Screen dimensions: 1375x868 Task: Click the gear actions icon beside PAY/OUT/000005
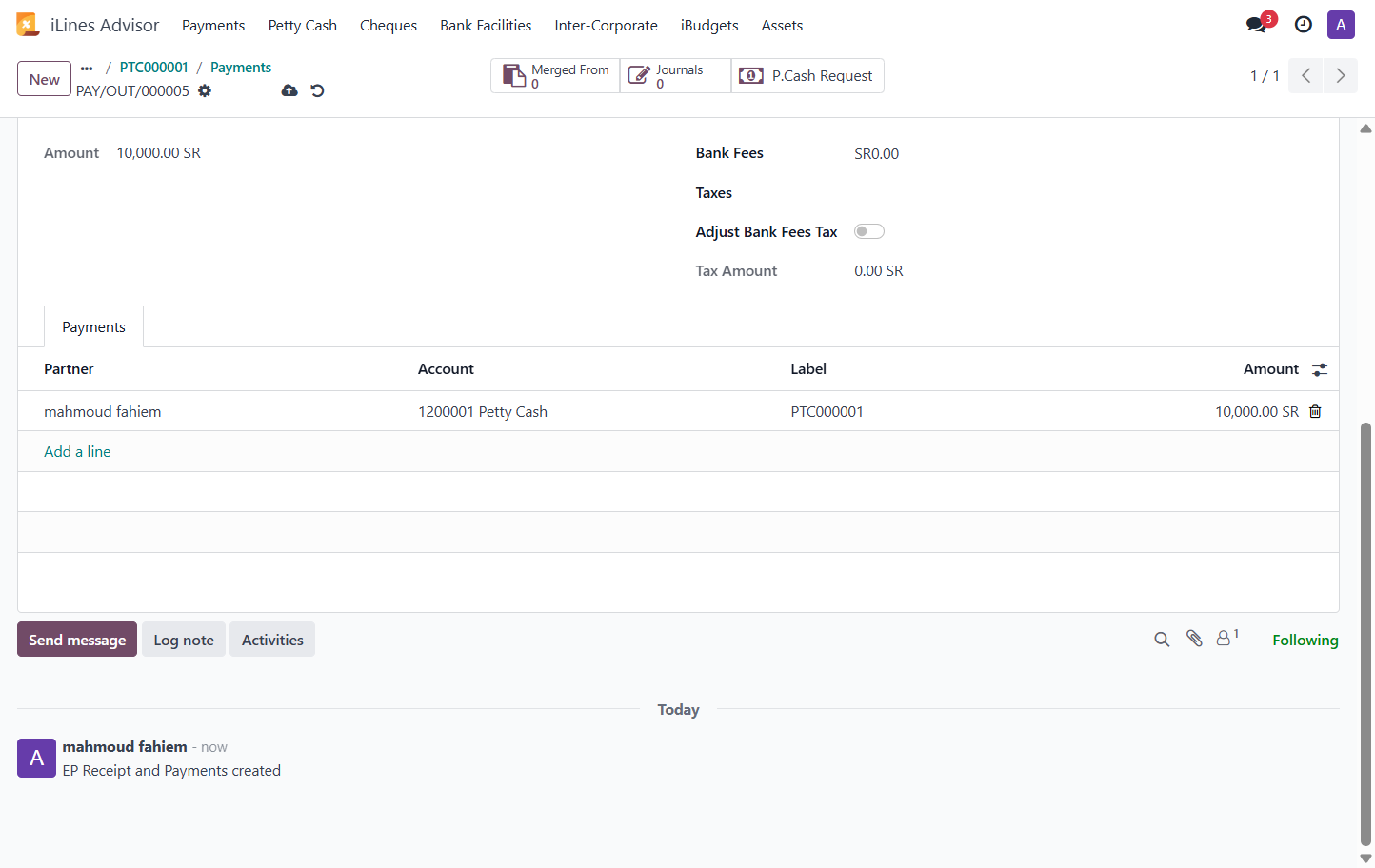click(205, 91)
